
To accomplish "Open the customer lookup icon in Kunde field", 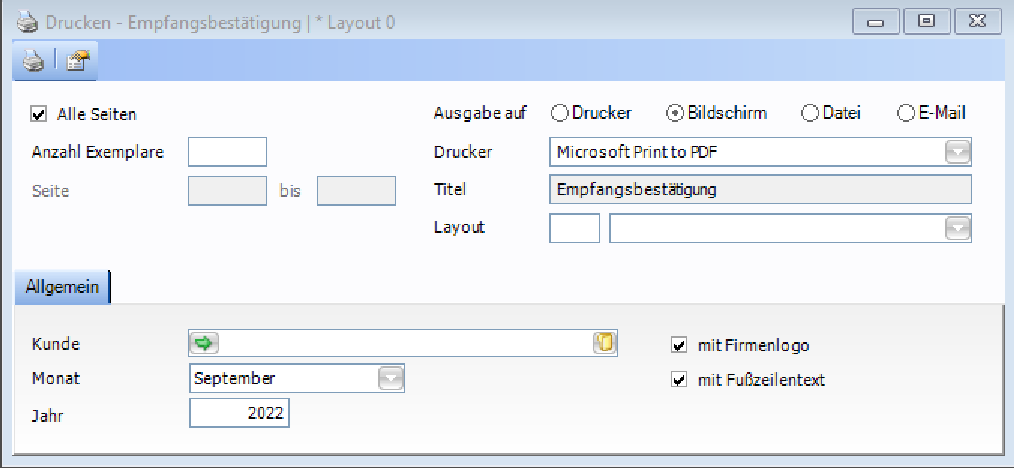I will click(604, 343).
